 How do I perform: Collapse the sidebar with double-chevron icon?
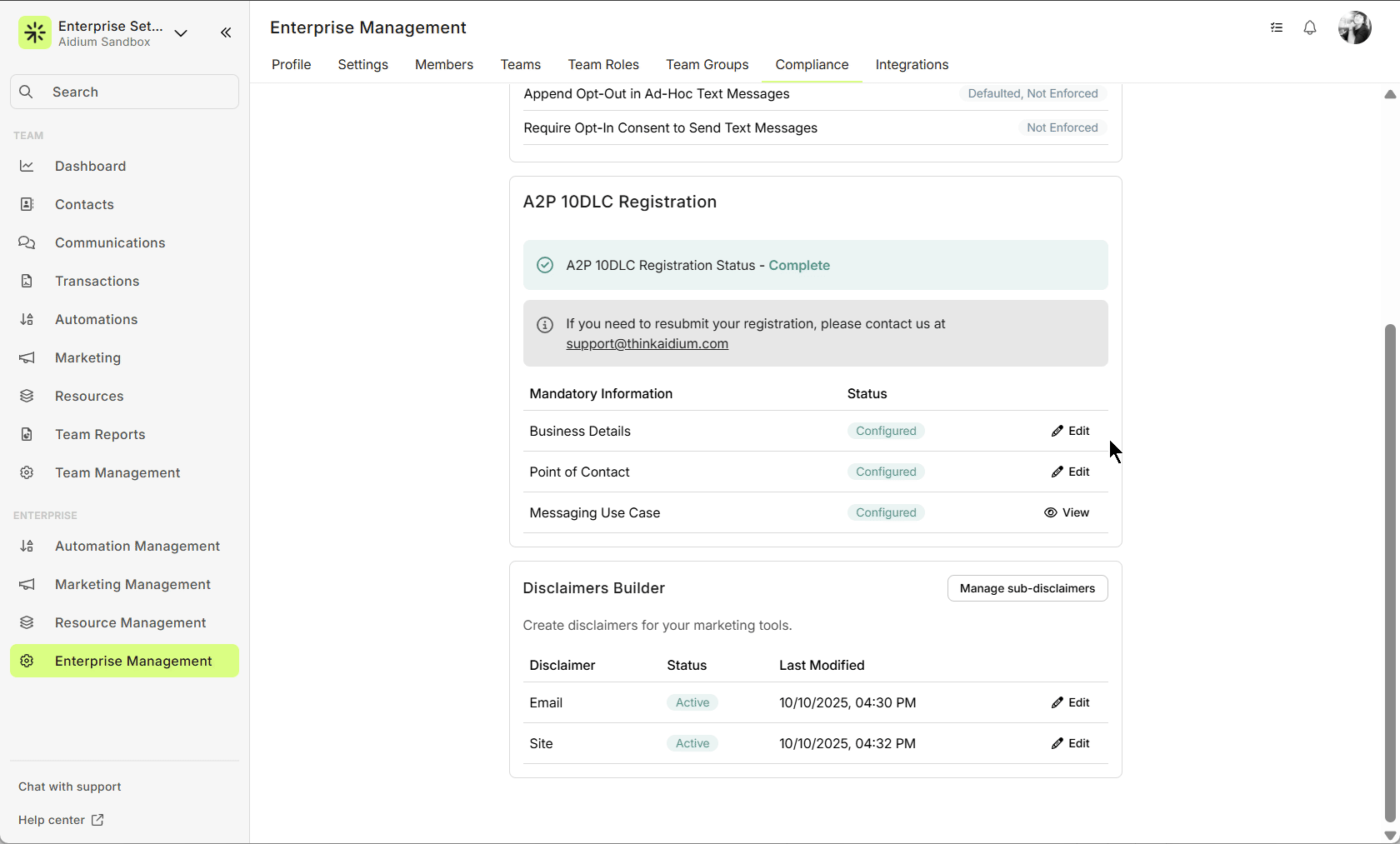[x=226, y=32]
